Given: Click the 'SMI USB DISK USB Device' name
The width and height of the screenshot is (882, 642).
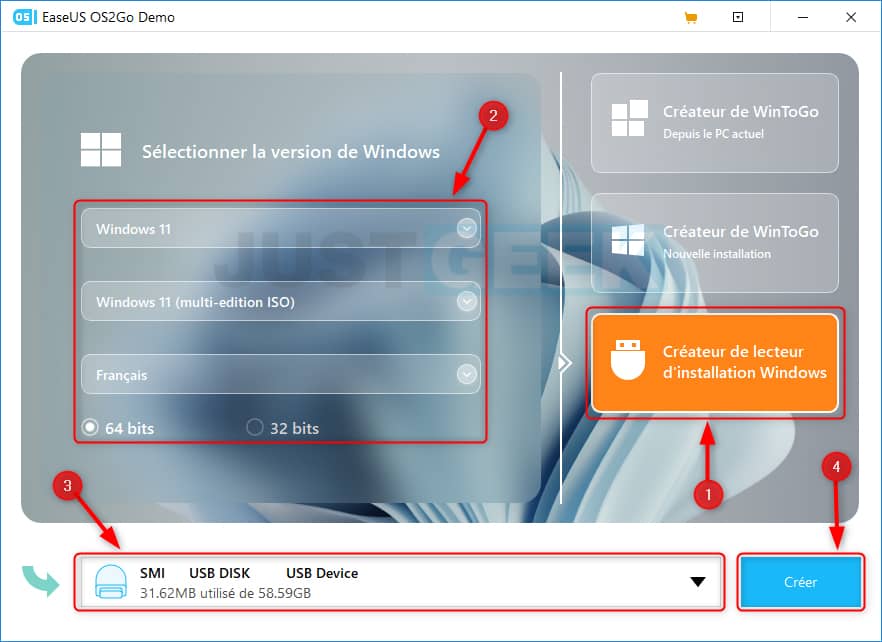Looking at the screenshot, I should tap(249, 573).
